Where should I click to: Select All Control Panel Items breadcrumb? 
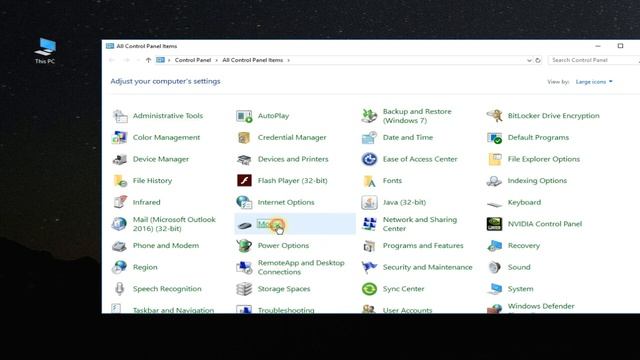(252, 60)
